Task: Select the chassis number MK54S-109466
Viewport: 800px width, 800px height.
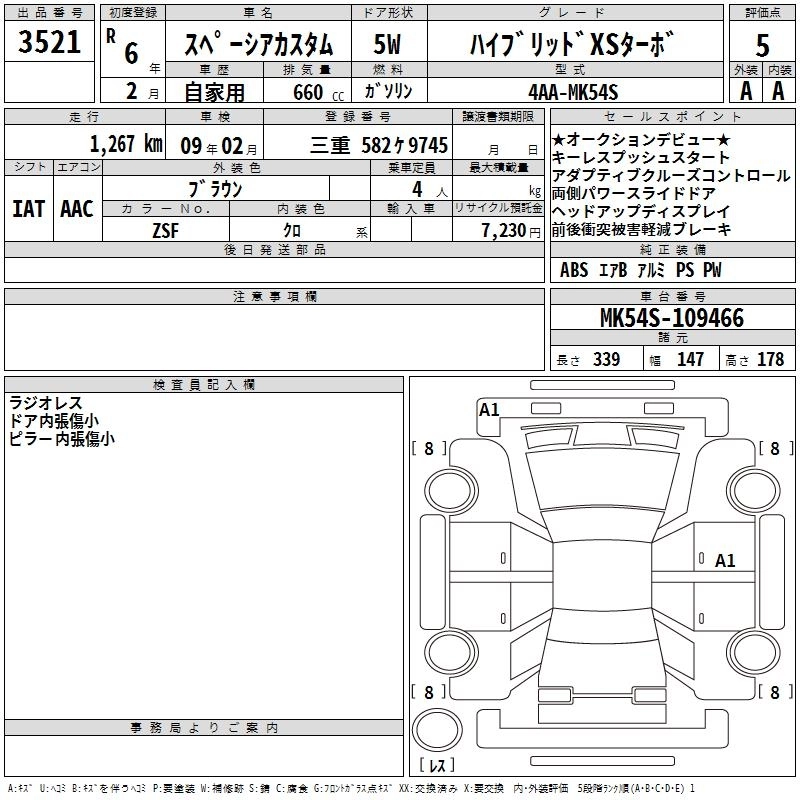Action: (671, 319)
